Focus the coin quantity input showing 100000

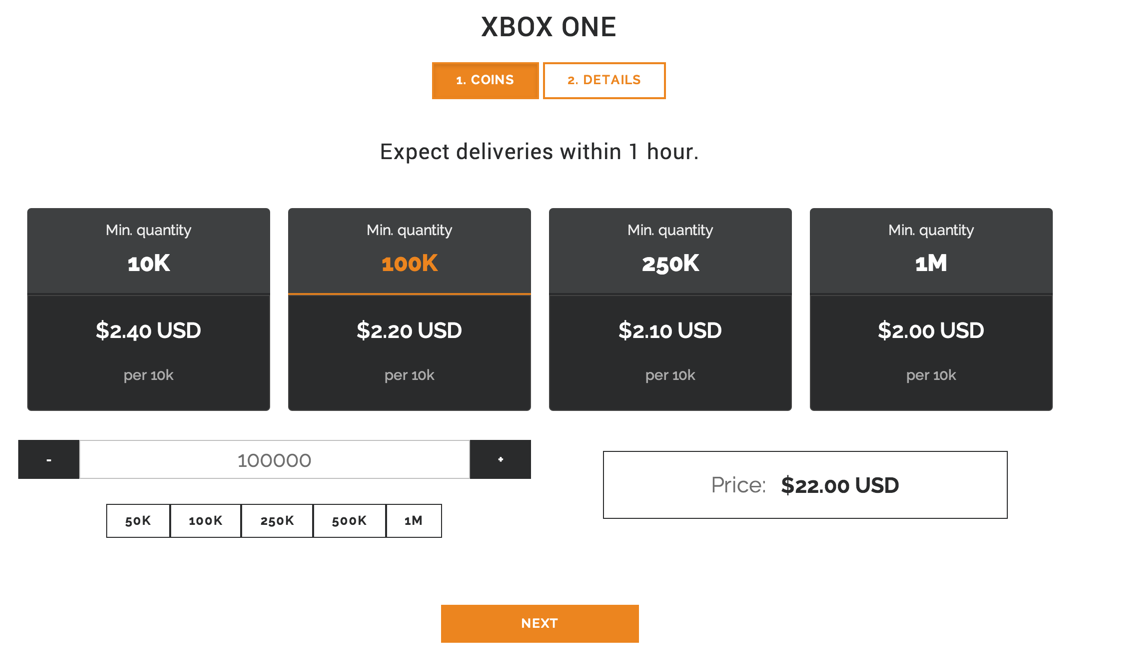[x=274, y=460]
